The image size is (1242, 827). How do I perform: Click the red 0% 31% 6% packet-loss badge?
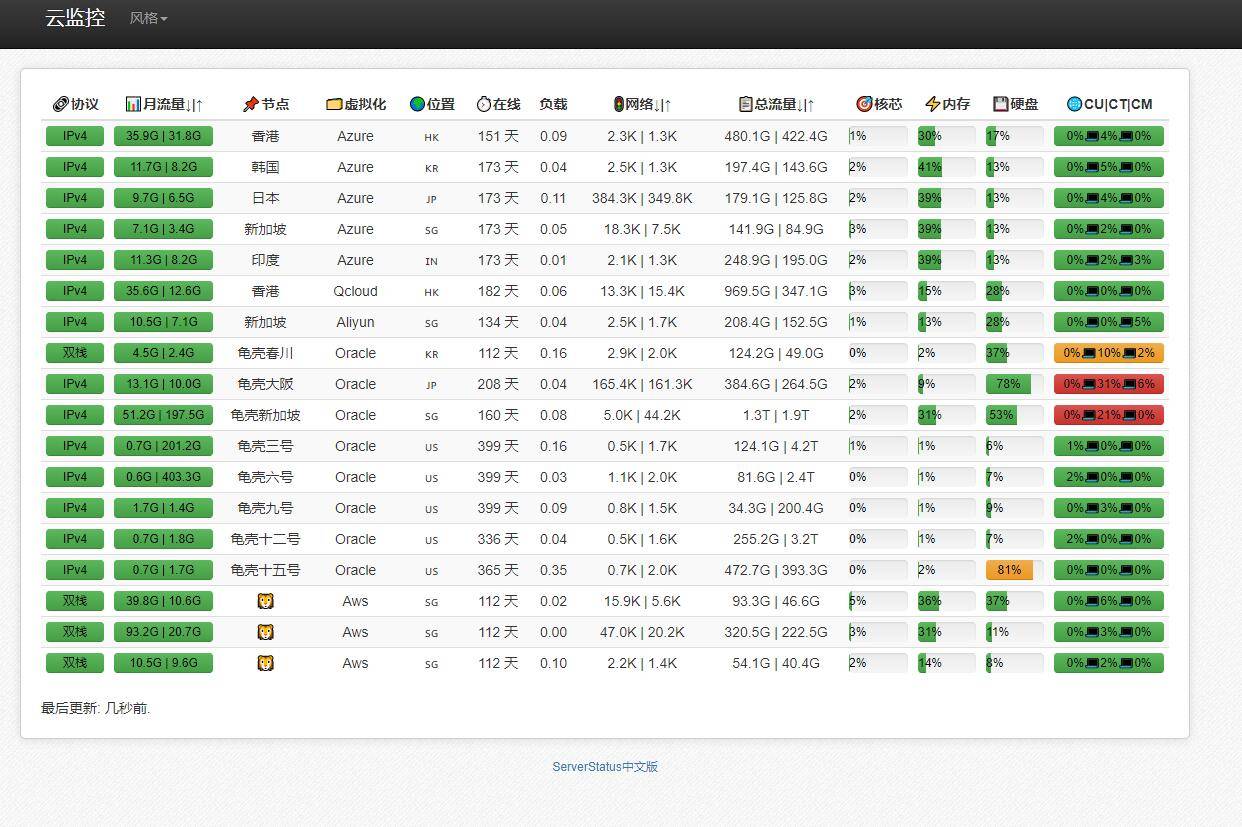[x=1108, y=384]
